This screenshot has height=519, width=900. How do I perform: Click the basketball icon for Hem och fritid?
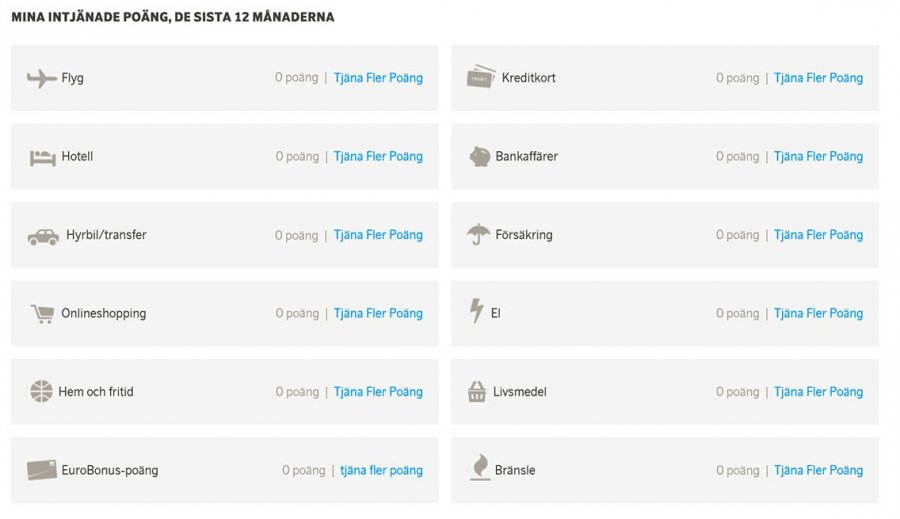click(40, 392)
